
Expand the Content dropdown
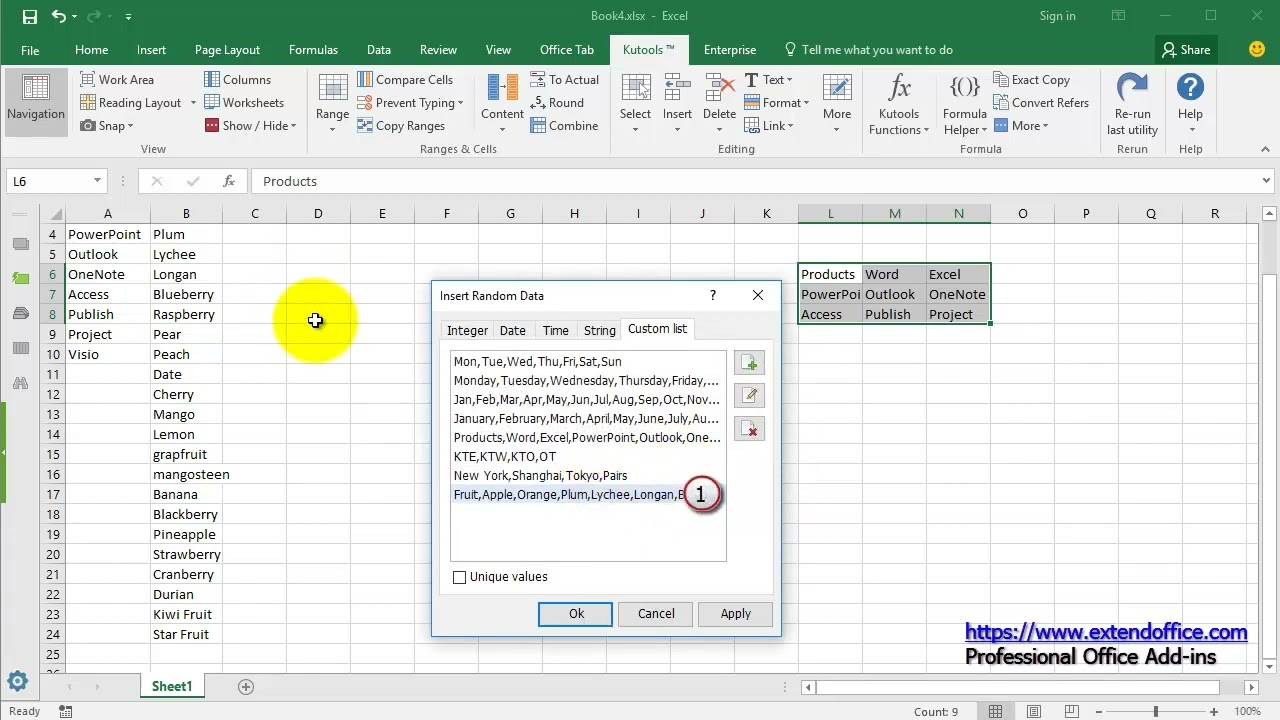[x=502, y=104]
